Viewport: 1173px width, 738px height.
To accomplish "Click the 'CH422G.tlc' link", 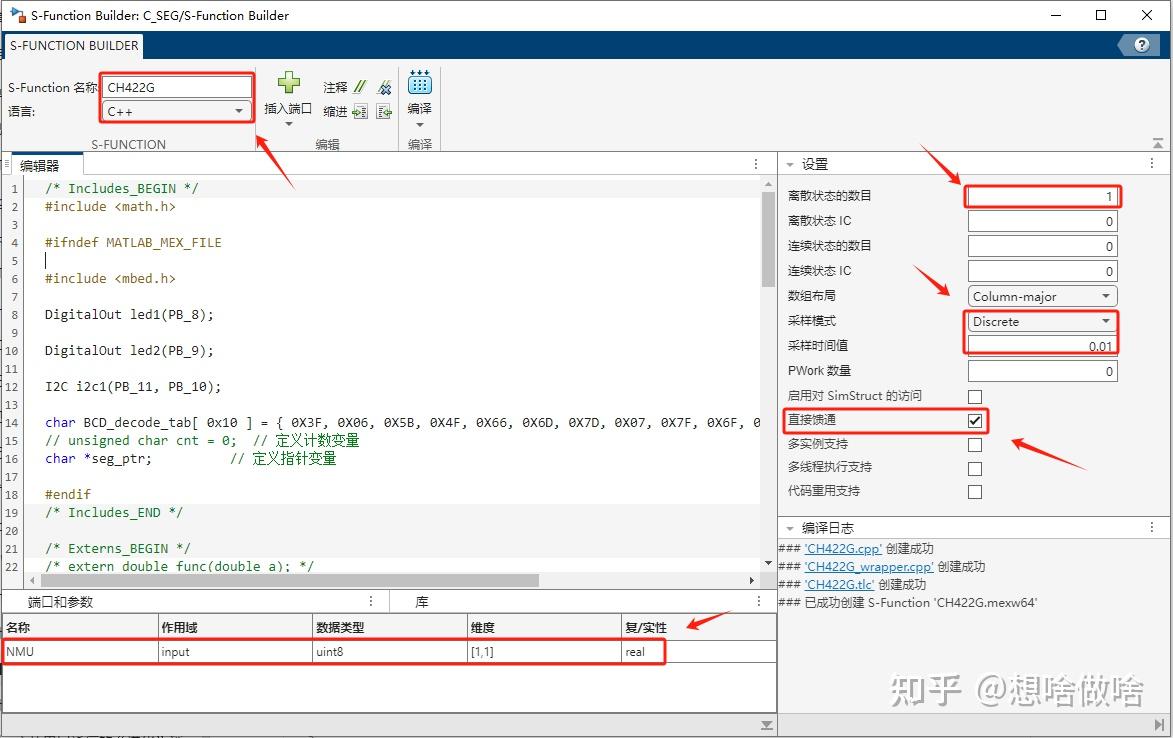I will 839,585.
